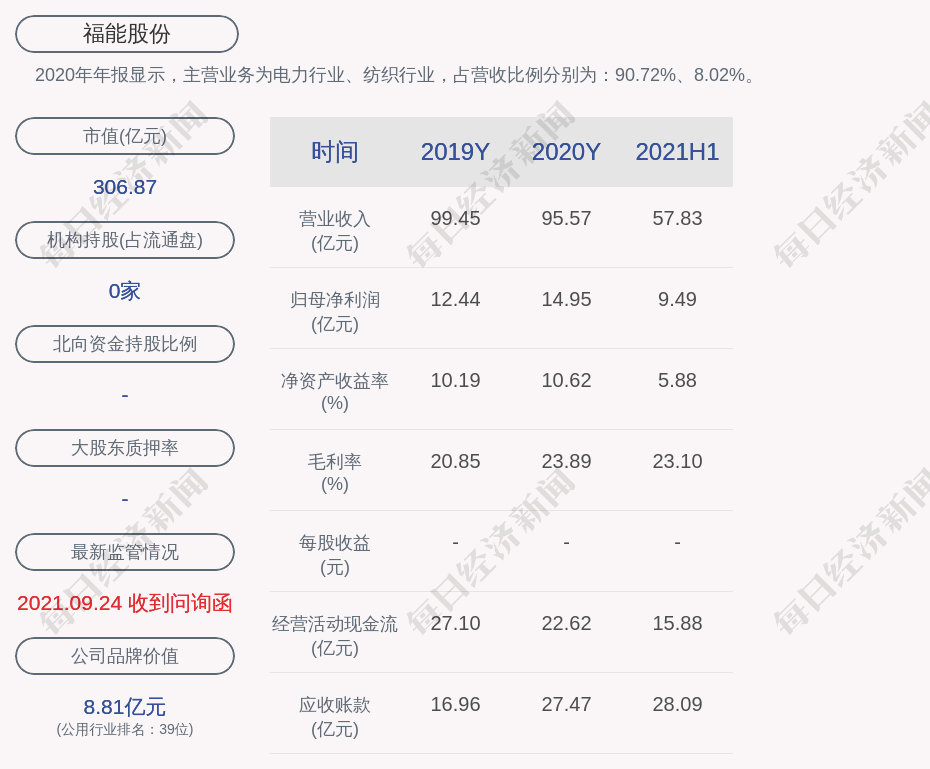Select the 市值(亿元) label pill

125,136
